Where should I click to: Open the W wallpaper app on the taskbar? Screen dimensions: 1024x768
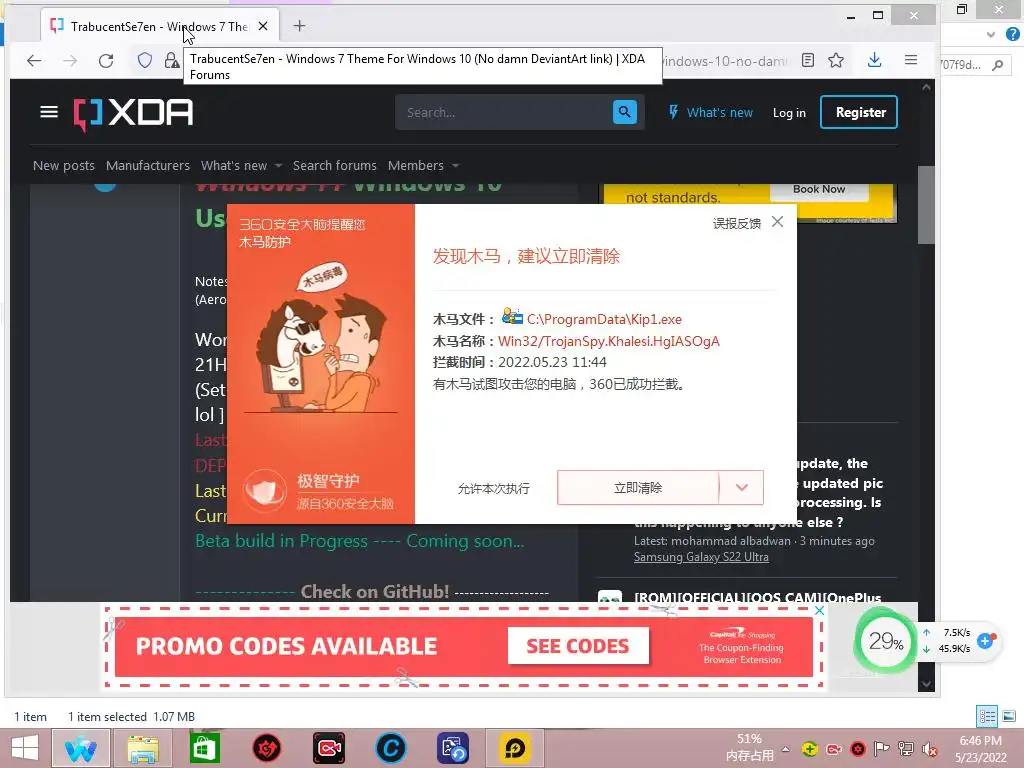(x=81, y=748)
